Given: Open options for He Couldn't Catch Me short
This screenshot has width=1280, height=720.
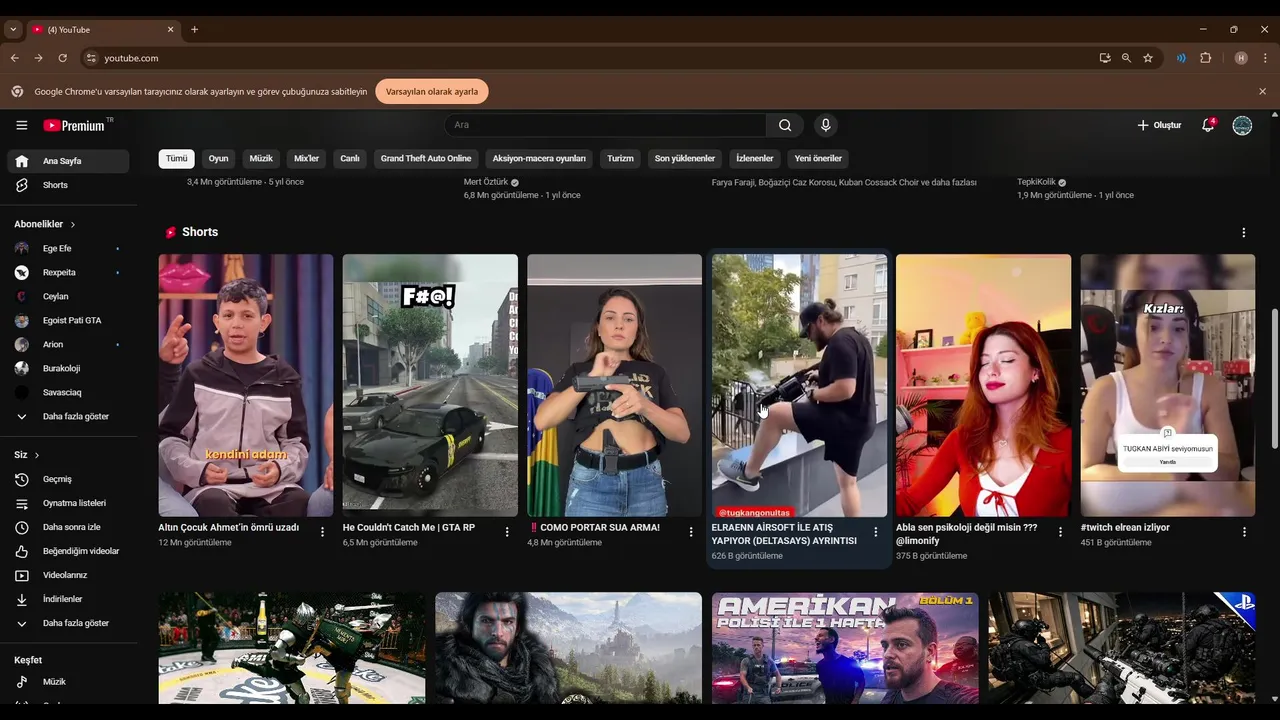Looking at the screenshot, I should click(507, 532).
